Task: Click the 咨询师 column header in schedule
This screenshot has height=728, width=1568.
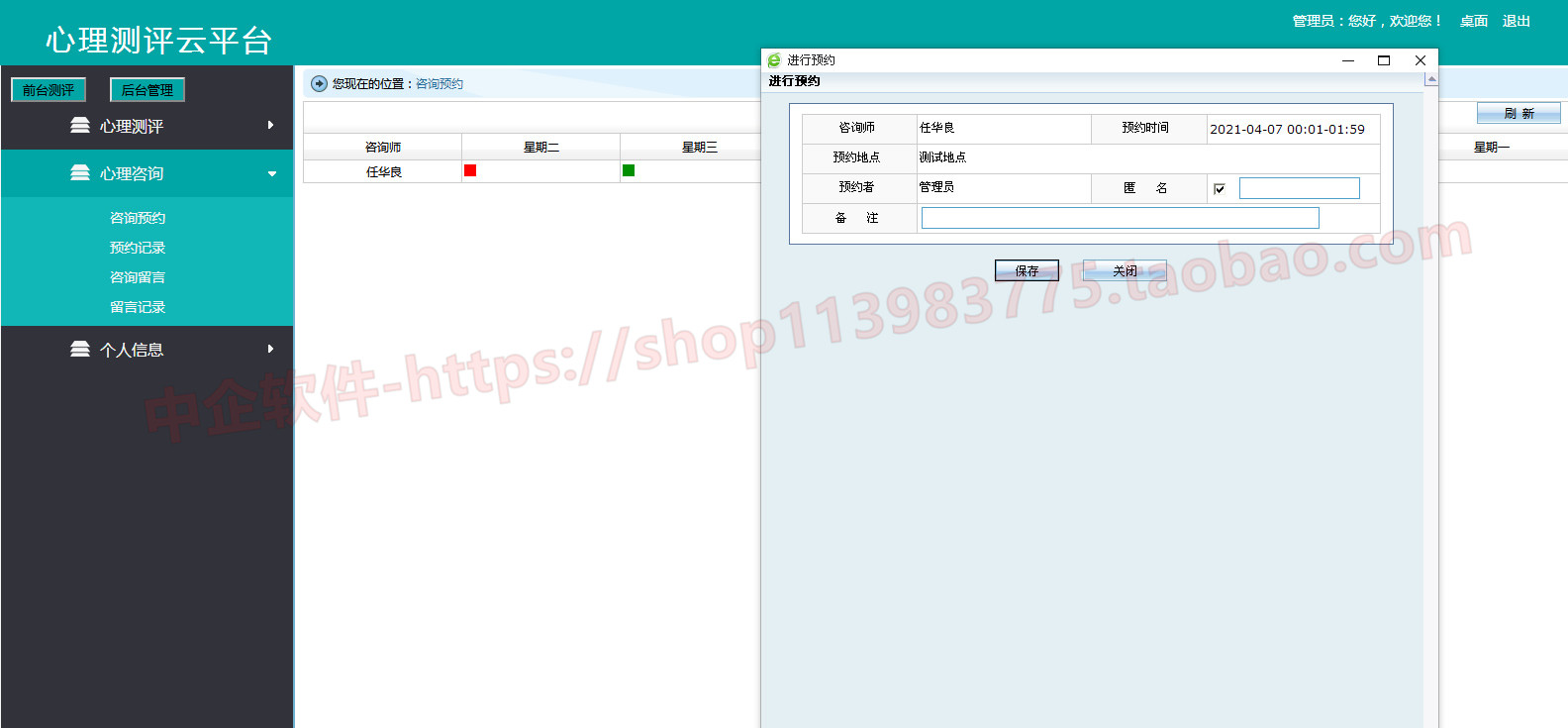Action: click(x=383, y=147)
